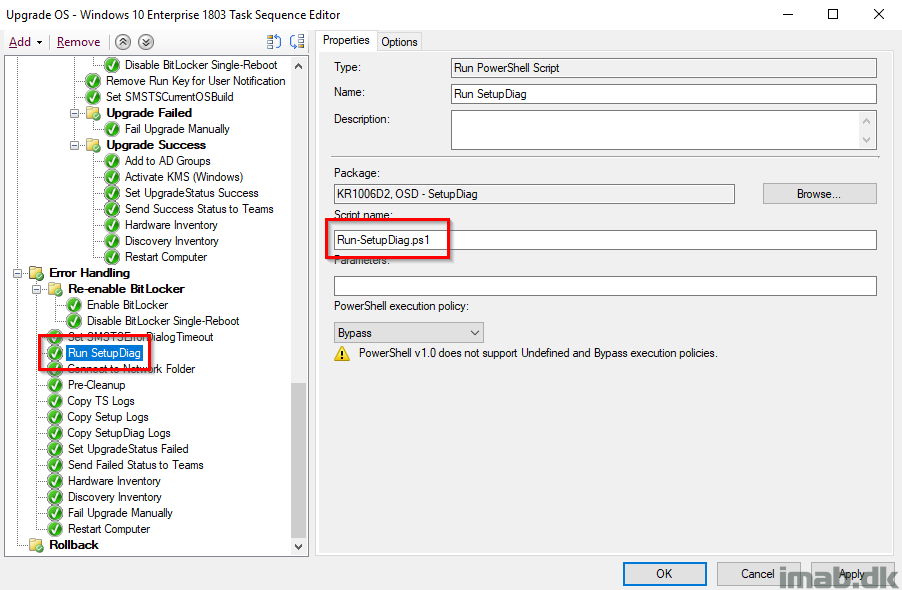Click the Cancel button
Viewport: 902px width, 590px height.
tap(758, 573)
